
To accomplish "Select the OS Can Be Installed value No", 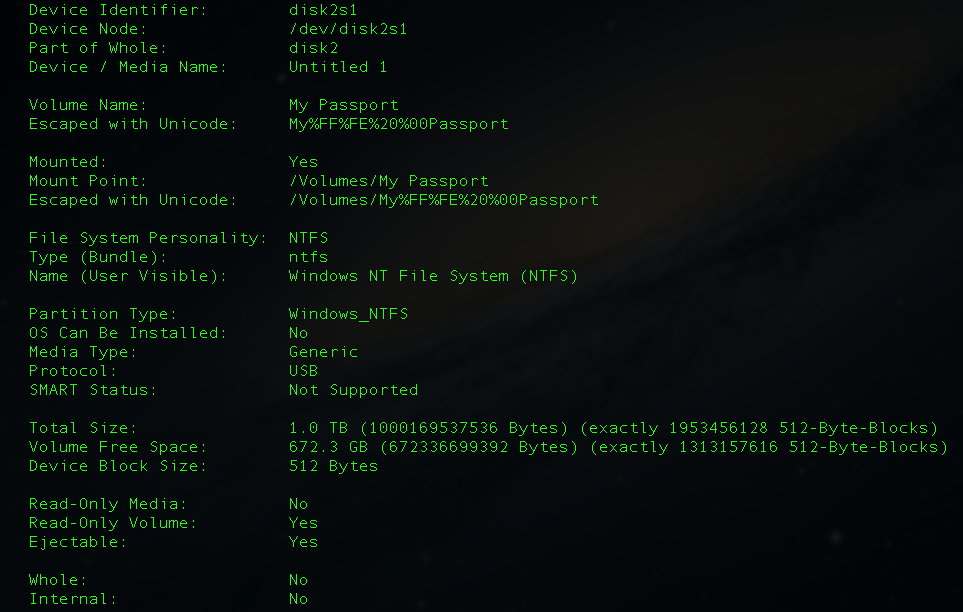I will (x=298, y=333).
